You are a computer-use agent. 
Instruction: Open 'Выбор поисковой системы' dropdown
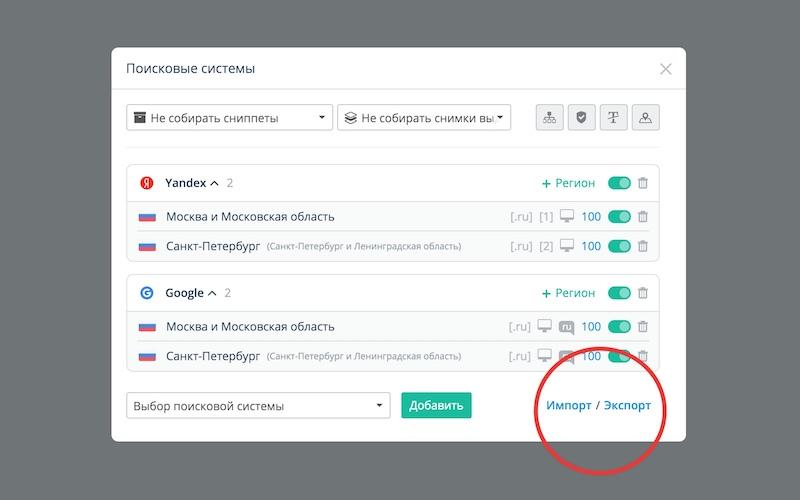[x=257, y=405]
